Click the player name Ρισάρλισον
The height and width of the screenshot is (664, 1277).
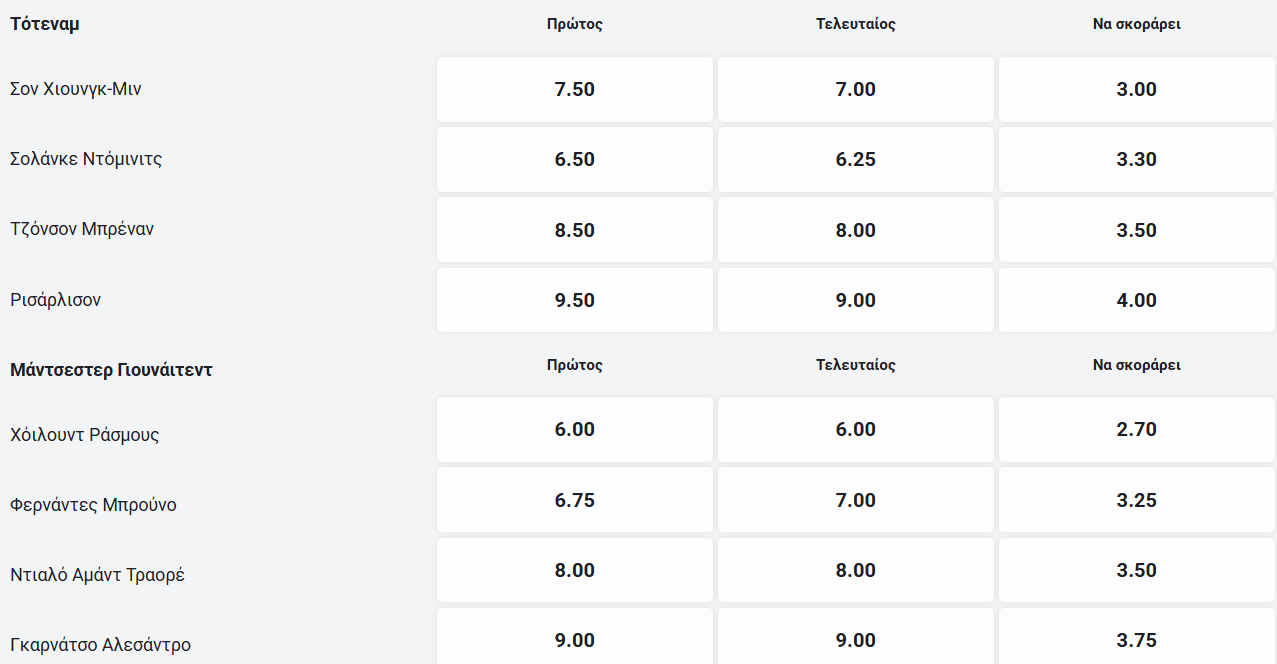(x=56, y=300)
